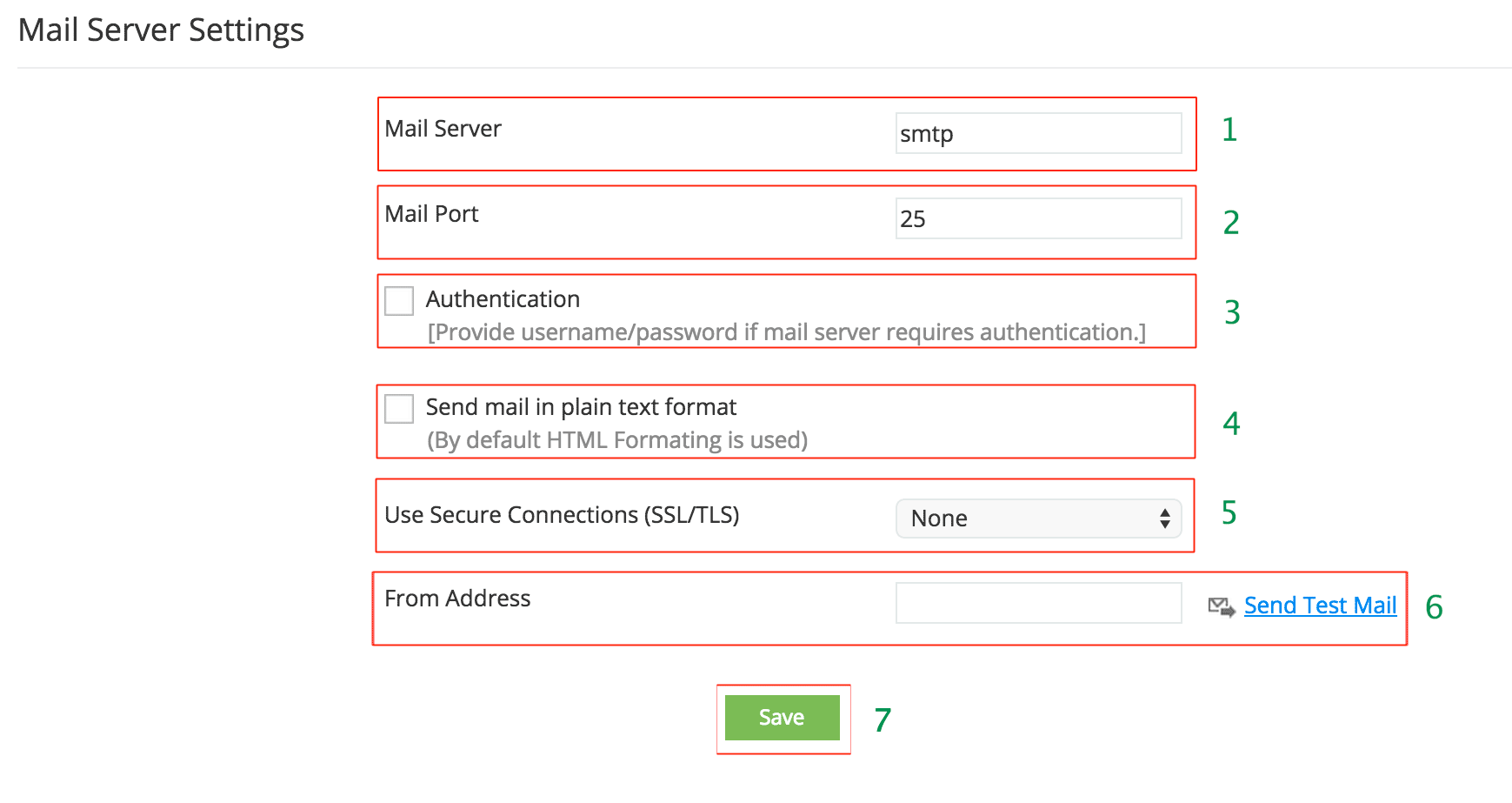
Task: Tick the Authentication checkbox
Action: 399,301
